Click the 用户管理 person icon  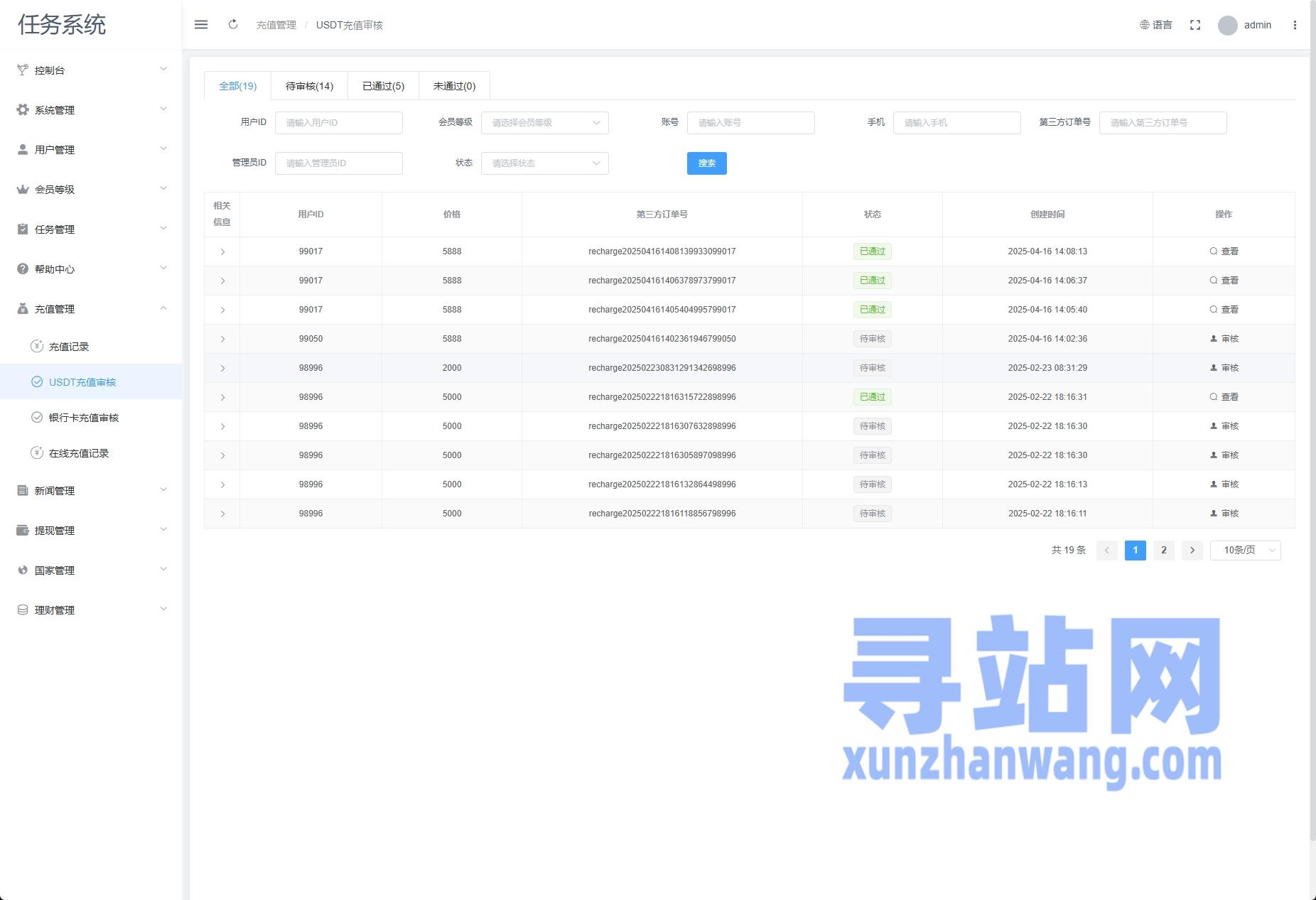[x=23, y=150]
